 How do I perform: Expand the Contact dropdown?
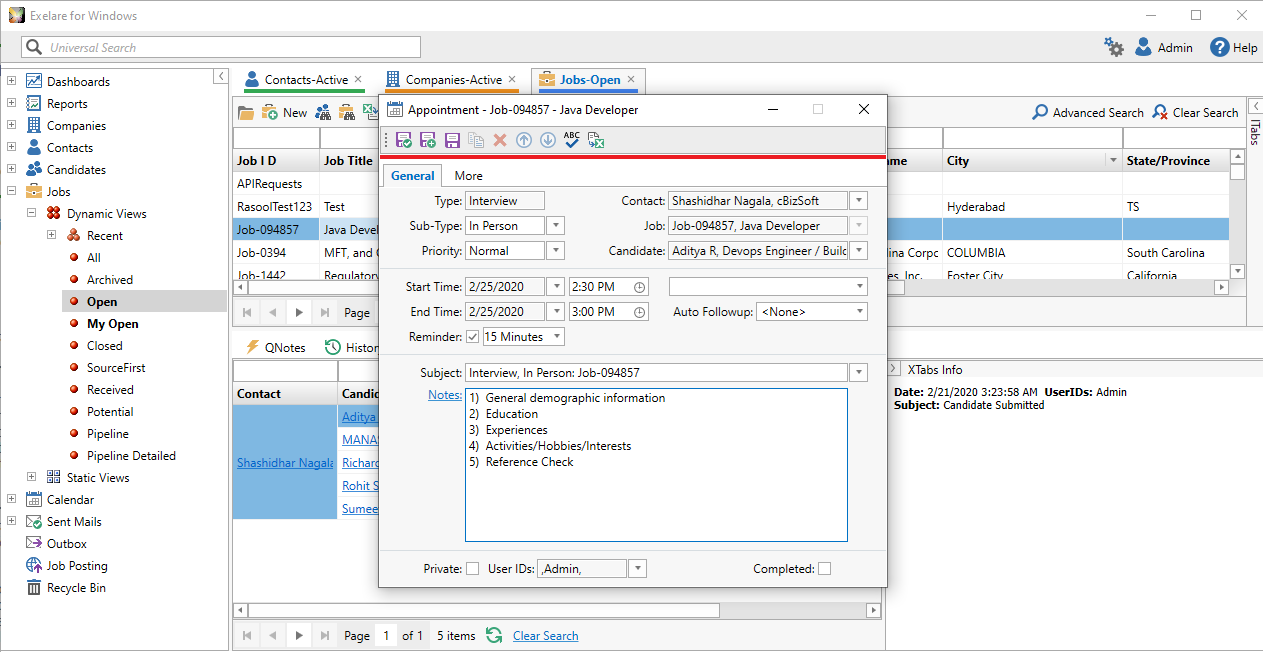click(x=859, y=201)
